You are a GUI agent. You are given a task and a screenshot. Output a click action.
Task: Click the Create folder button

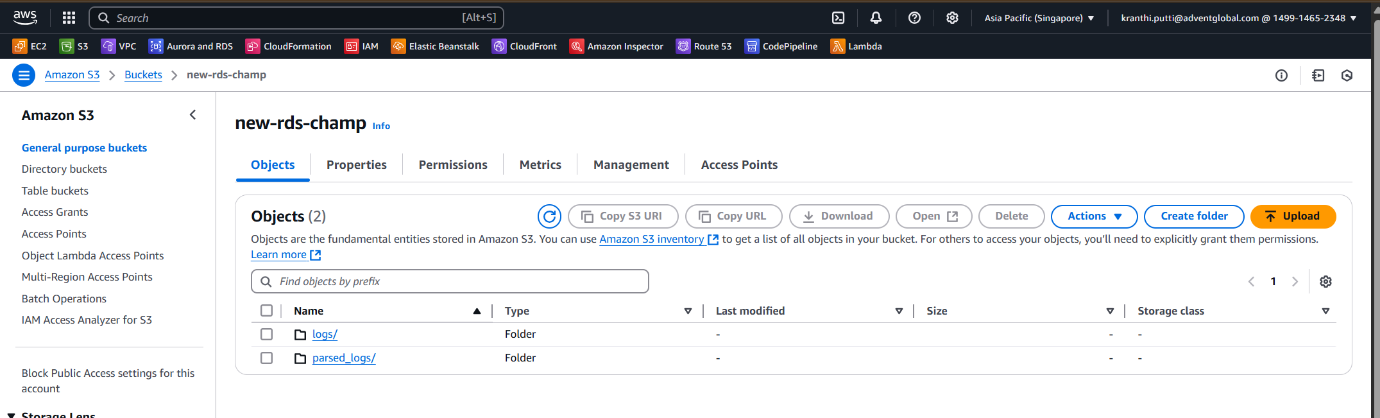pyautogui.click(x=1194, y=216)
